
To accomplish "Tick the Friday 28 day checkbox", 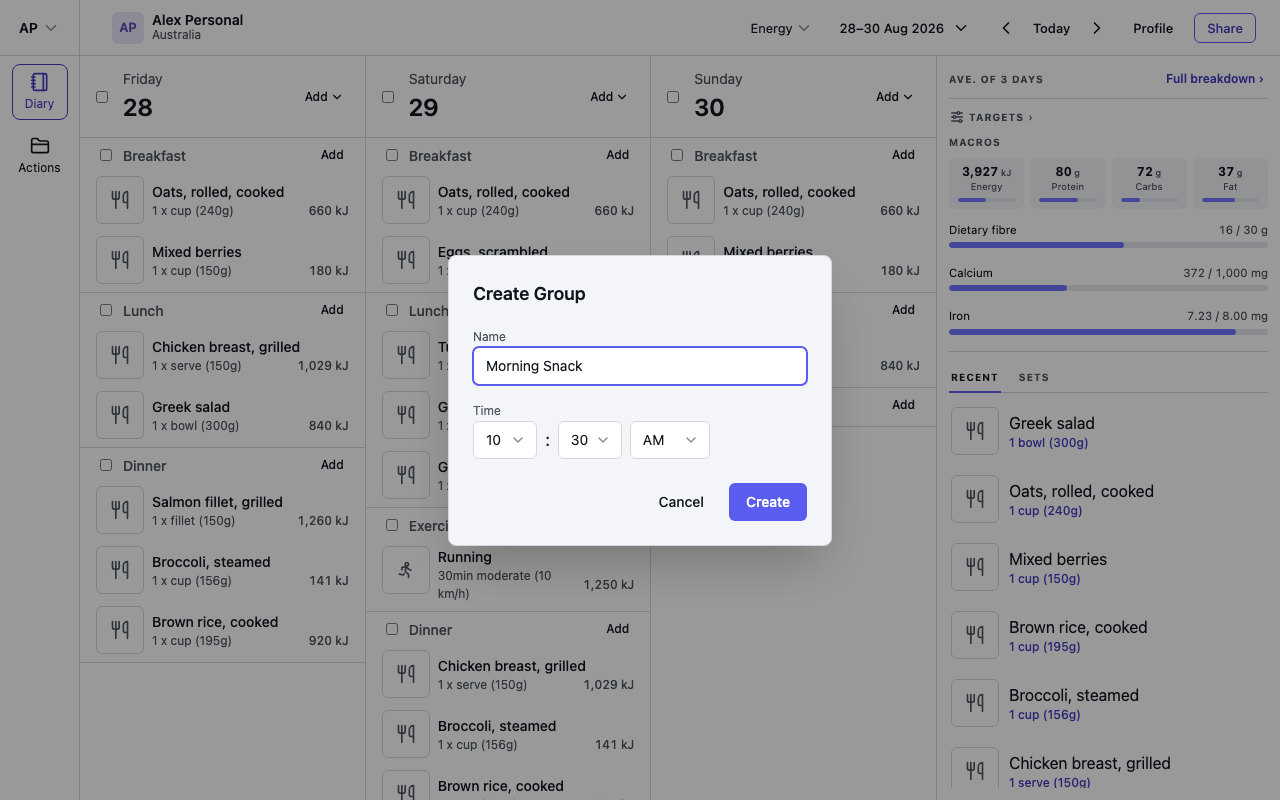I will click(102, 97).
